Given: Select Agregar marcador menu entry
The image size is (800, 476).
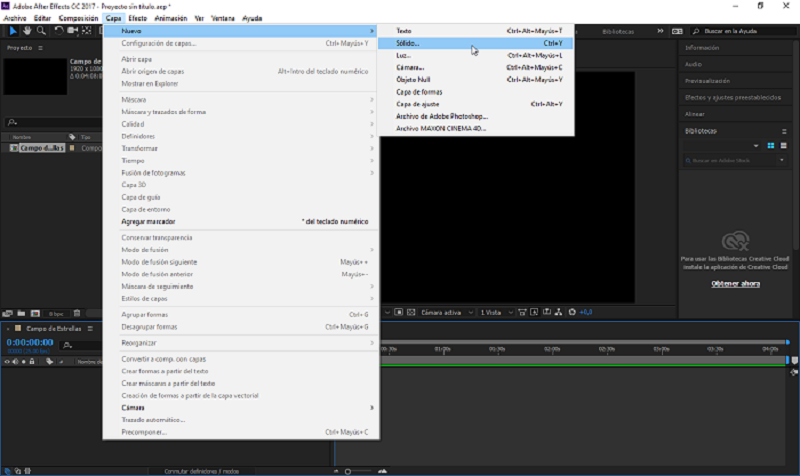Looking at the screenshot, I should pyautogui.click(x=241, y=222).
